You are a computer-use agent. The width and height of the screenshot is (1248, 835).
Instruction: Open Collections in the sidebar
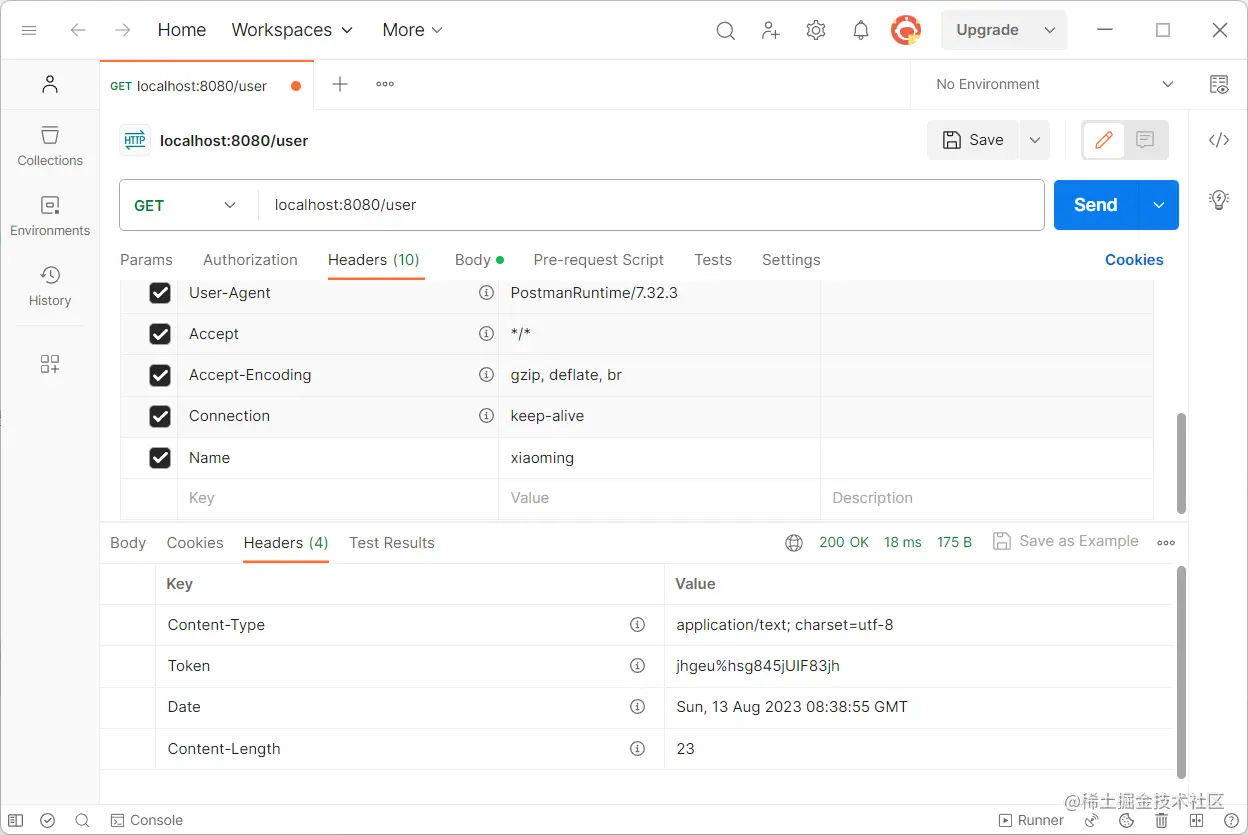[50, 146]
